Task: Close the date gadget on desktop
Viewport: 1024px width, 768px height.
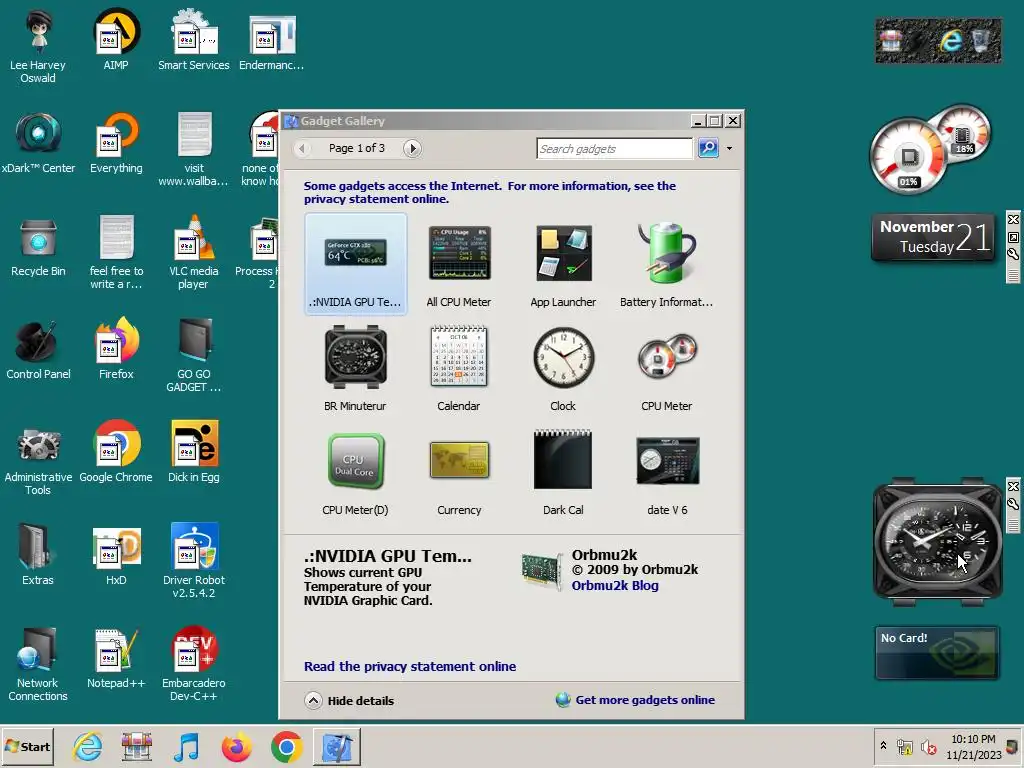Action: coord(1013,219)
